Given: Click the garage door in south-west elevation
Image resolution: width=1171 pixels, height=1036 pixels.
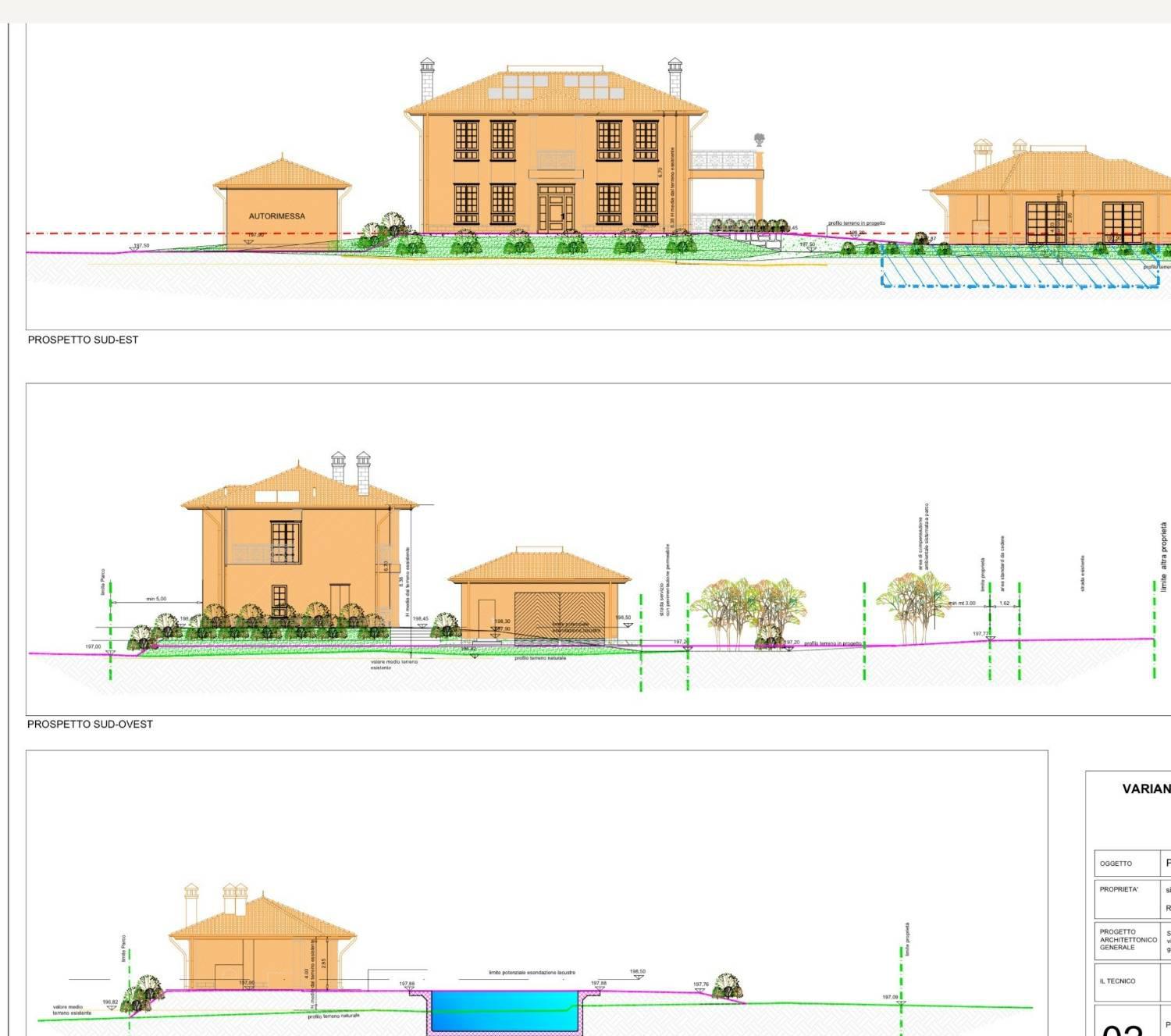Looking at the screenshot, I should click(559, 617).
